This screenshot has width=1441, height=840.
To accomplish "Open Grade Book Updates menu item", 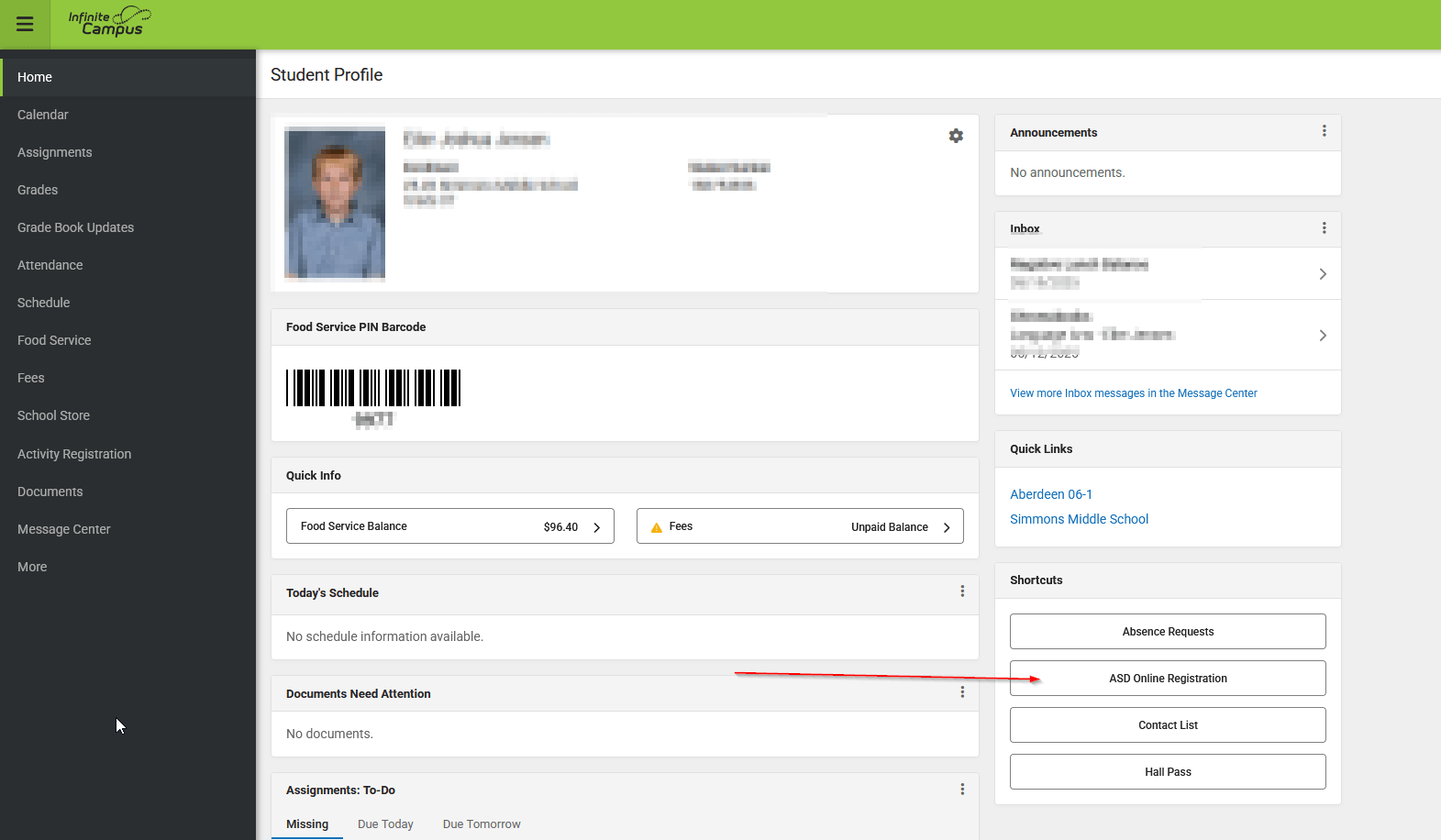I will point(128,227).
